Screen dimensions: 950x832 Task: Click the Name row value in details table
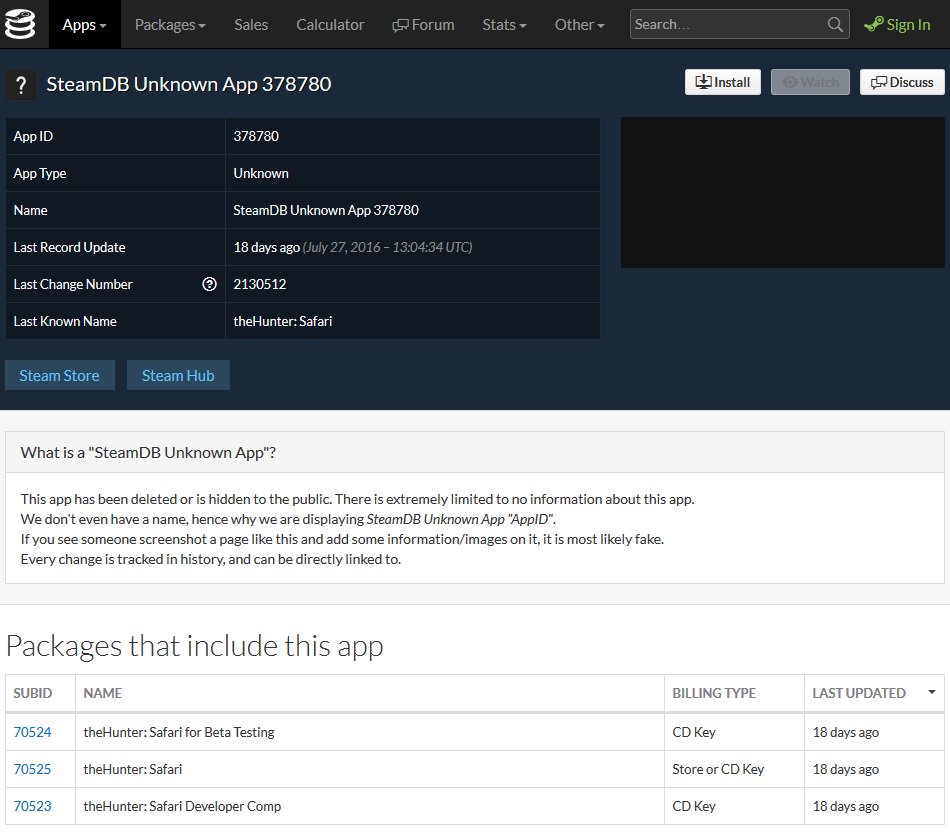326,210
